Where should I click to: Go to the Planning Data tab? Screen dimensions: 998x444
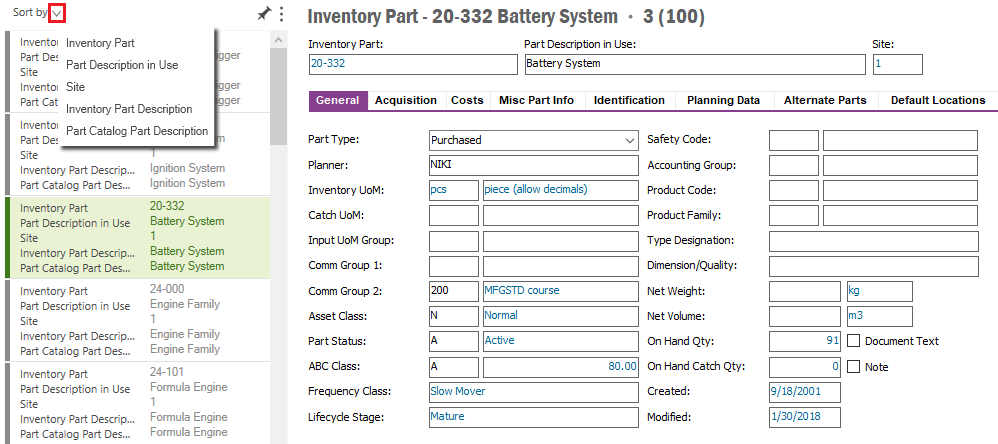click(x=723, y=100)
